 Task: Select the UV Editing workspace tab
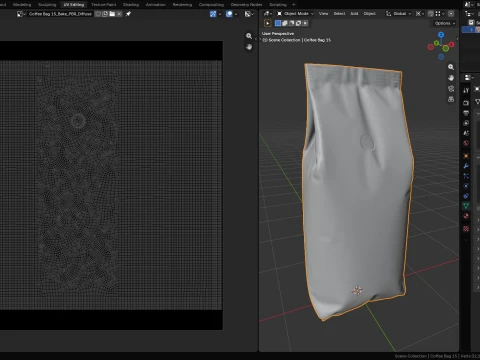pos(74,5)
